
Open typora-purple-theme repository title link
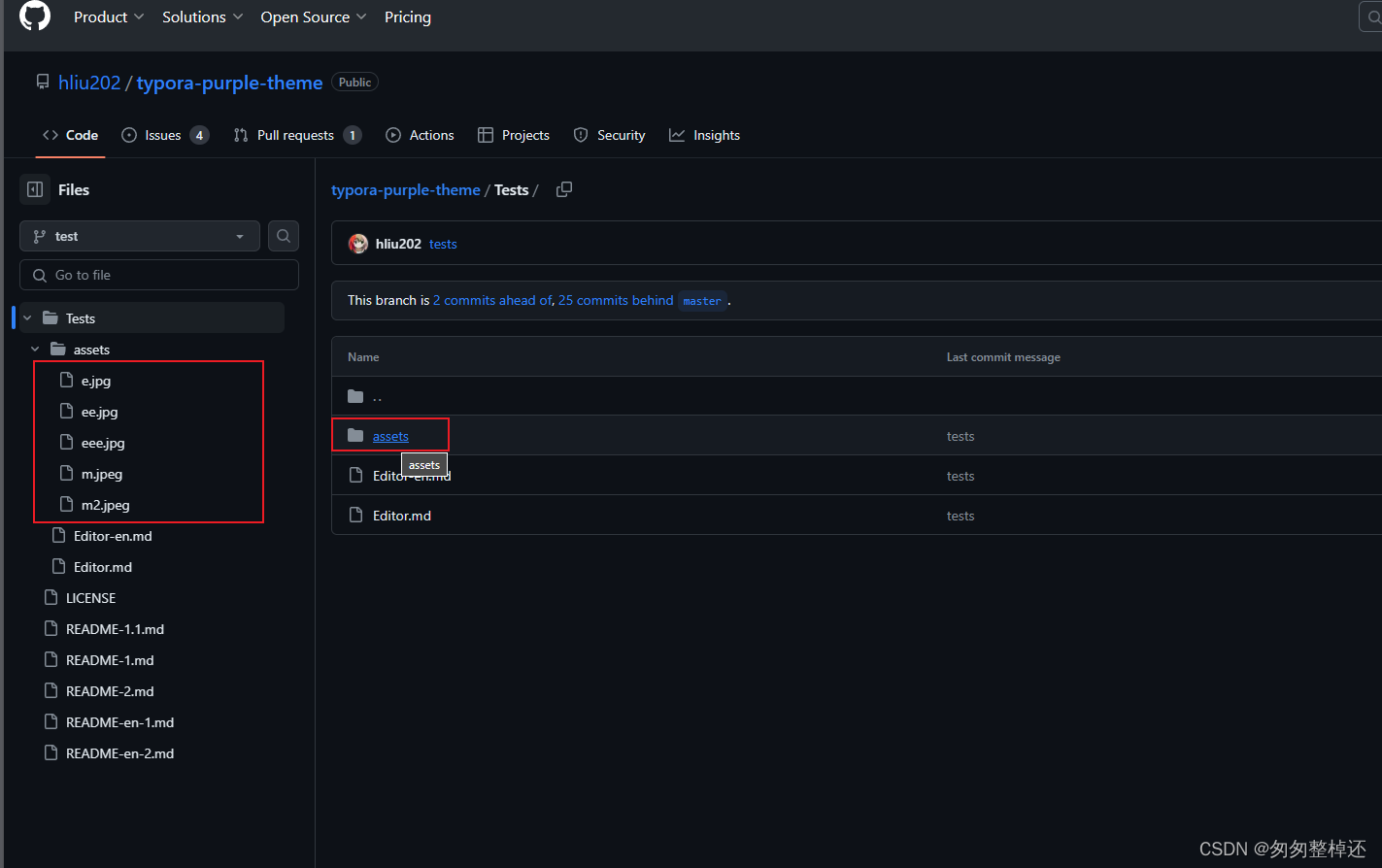click(229, 83)
